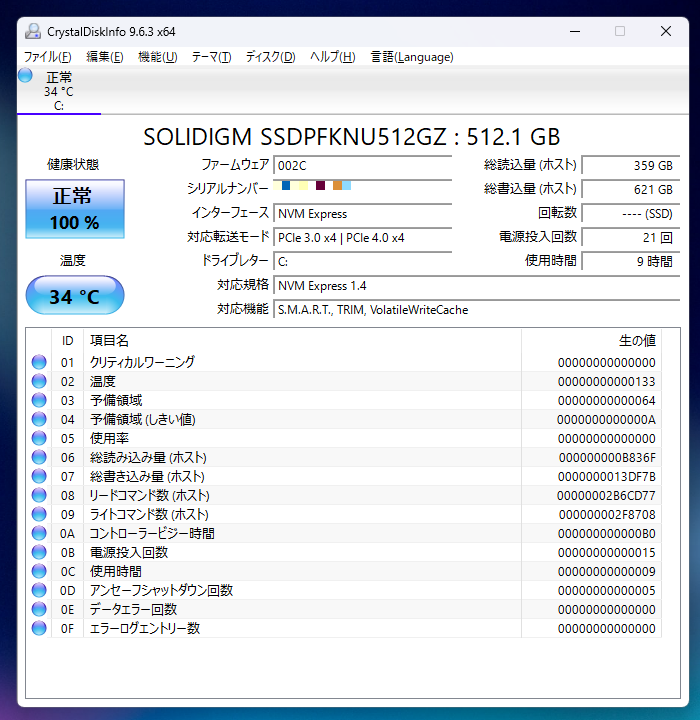Viewport: 700px width, 720px height.
Task: Click the CrystalDiskInfo app icon in title bar
Action: pyautogui.click(x=33, y=31)
